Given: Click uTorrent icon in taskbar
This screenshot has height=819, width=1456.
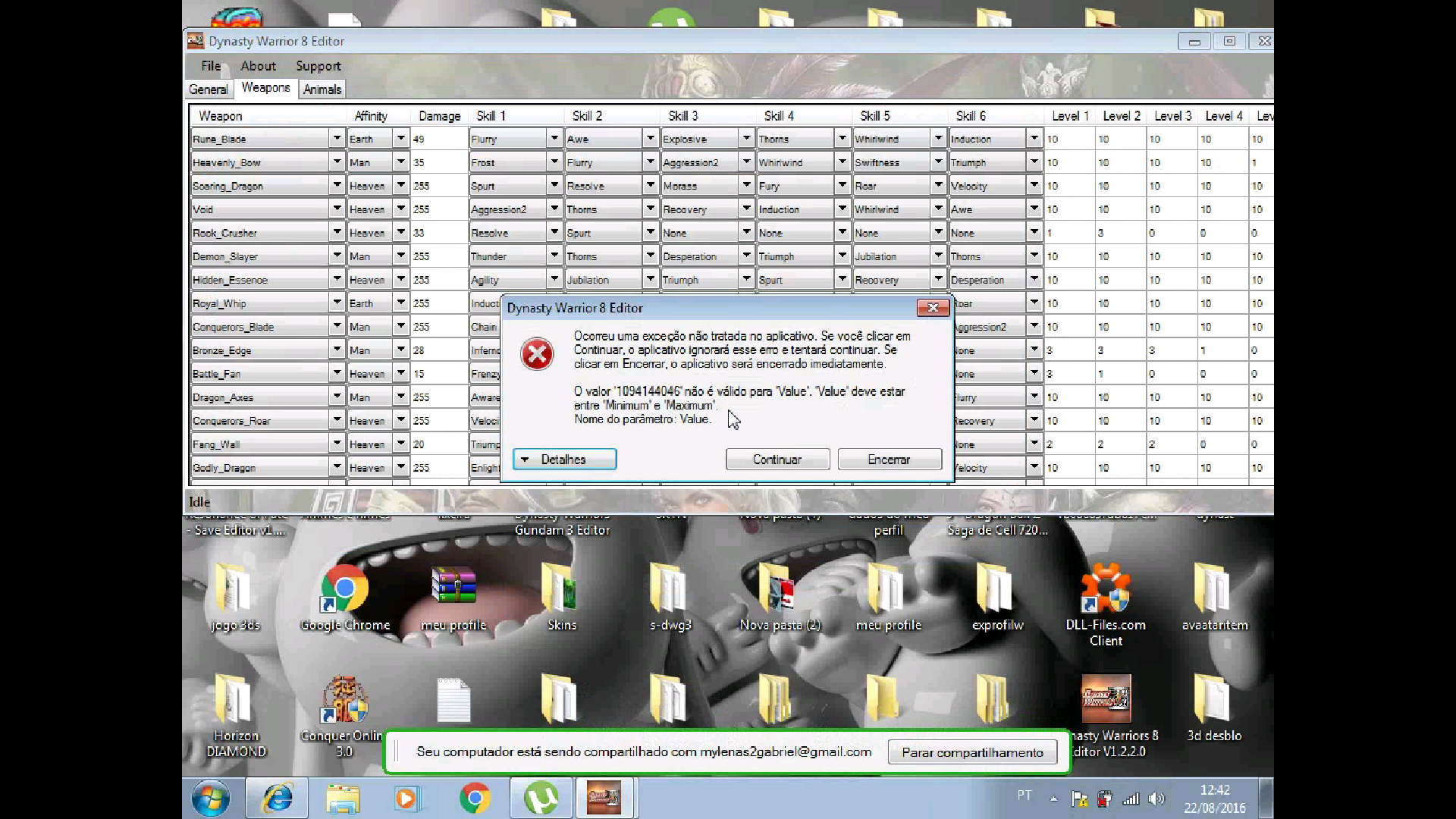Looking at the screenshot, I should pyautogui.click(x=541, y=798).
